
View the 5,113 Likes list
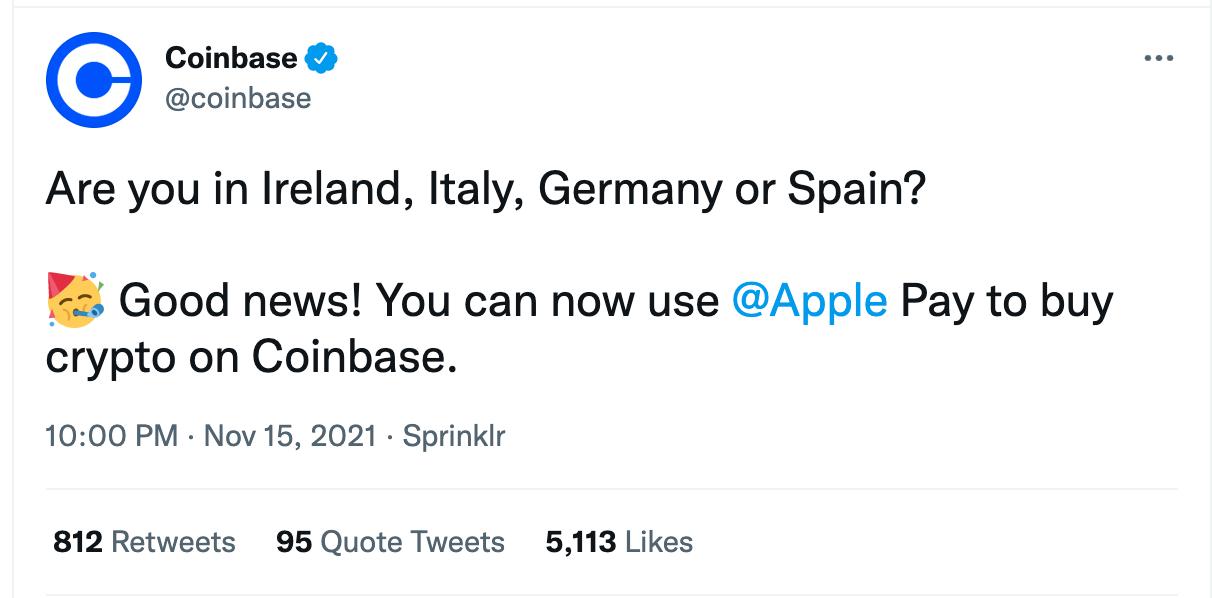pos(618,540)
